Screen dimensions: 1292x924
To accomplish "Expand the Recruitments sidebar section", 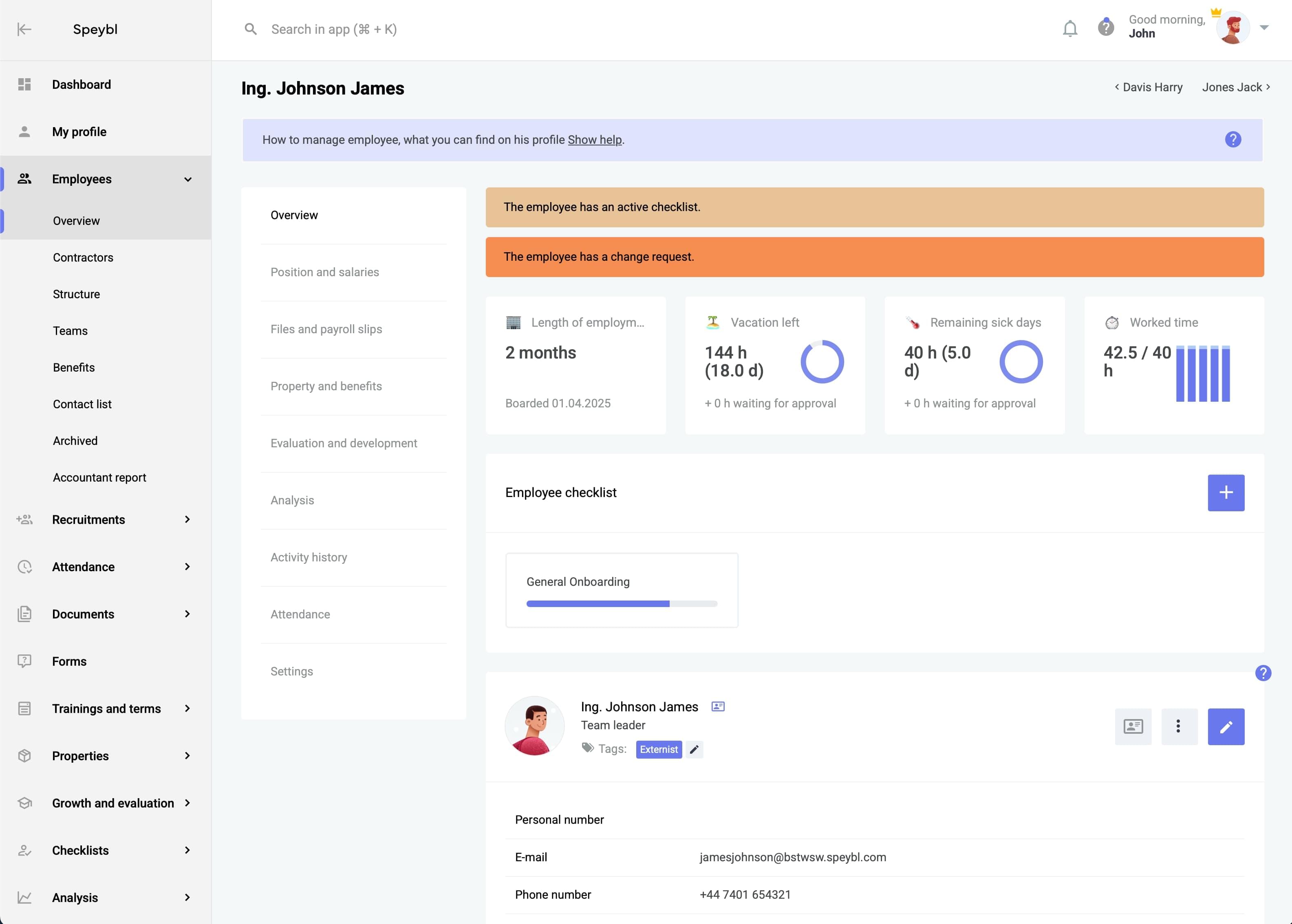I will tap(187, 519).
